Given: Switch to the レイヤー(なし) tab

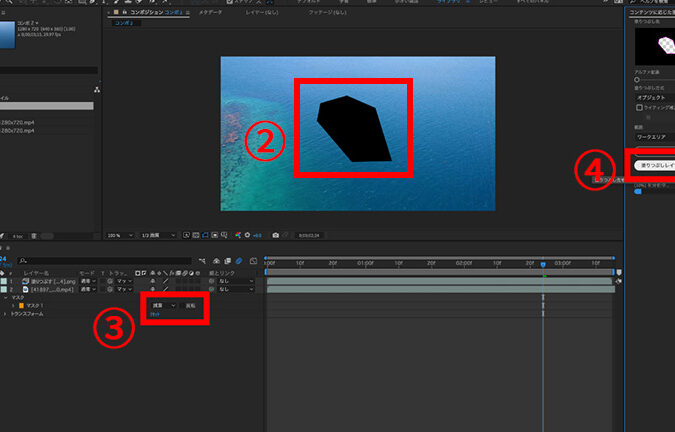Looking at the screenshot, I should 262,12.
